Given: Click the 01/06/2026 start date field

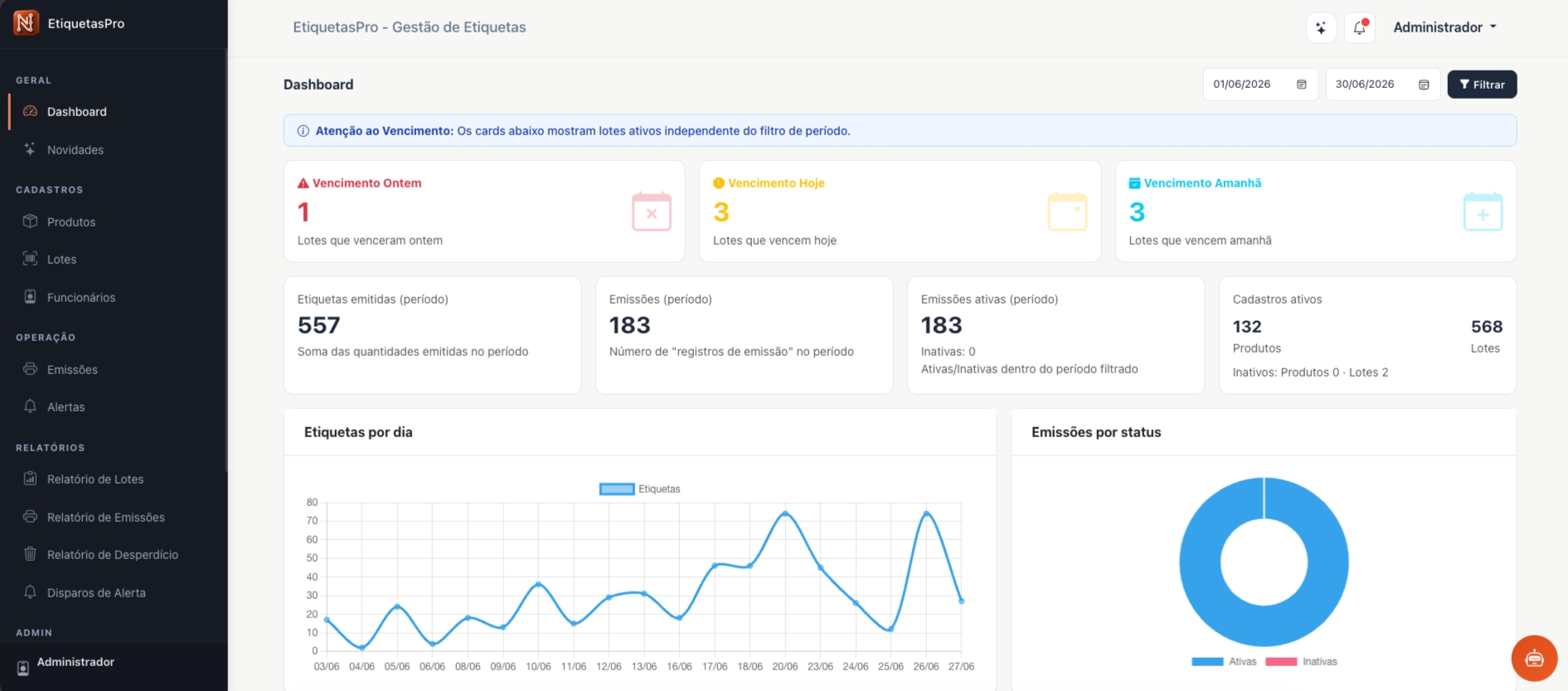Looking at the screenshot, I should 1260,85.
